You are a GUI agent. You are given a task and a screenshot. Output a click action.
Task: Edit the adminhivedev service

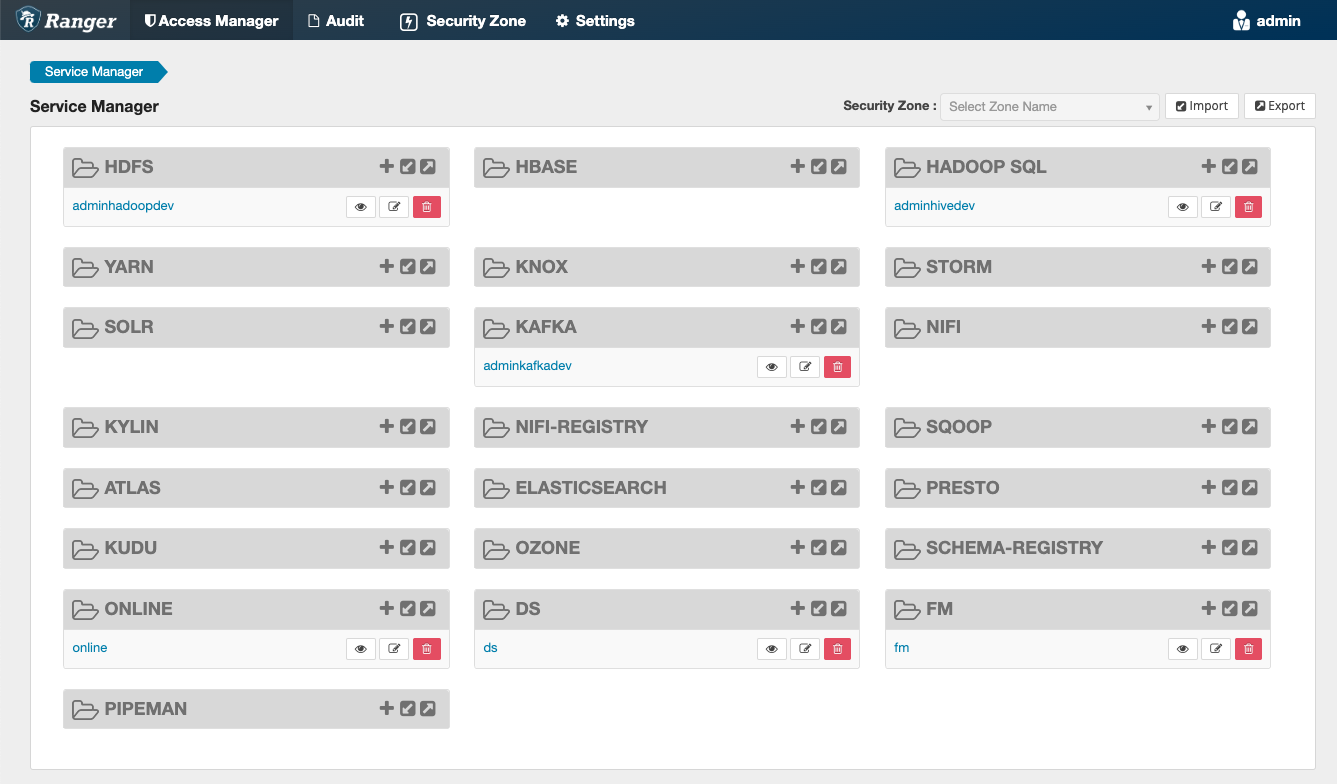pyautogui.click(x=1216, y=207)
